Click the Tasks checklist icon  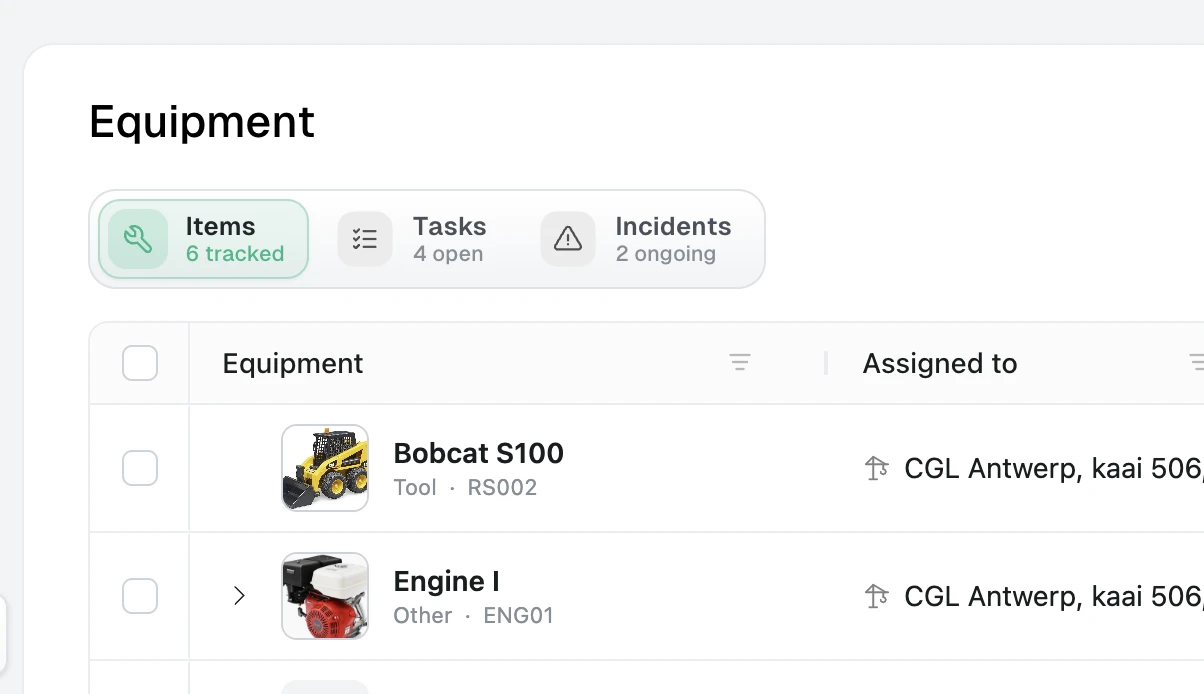(x=365, y=239)
